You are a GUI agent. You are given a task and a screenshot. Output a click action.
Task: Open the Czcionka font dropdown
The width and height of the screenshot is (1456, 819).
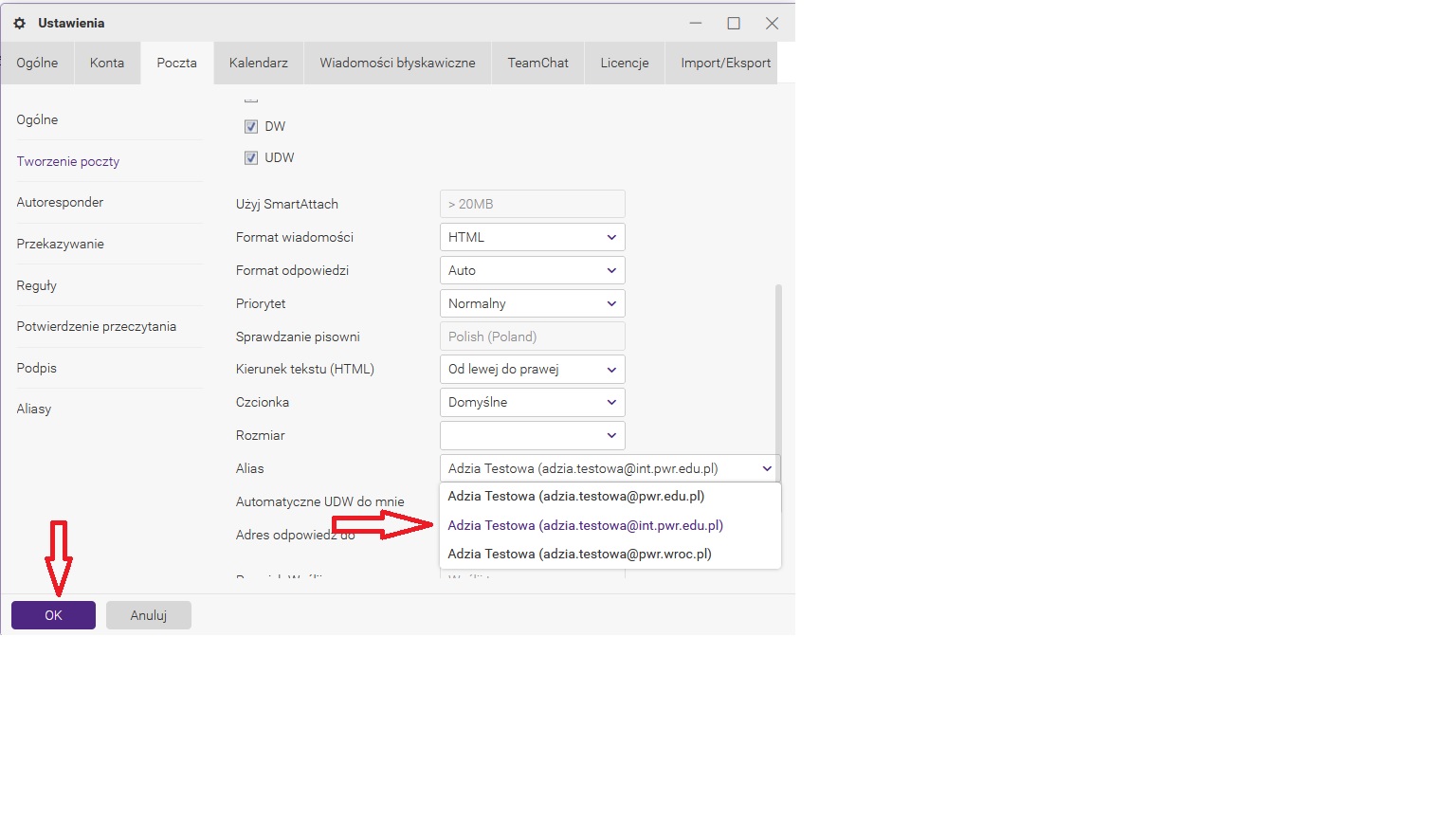tap(532, 402)
